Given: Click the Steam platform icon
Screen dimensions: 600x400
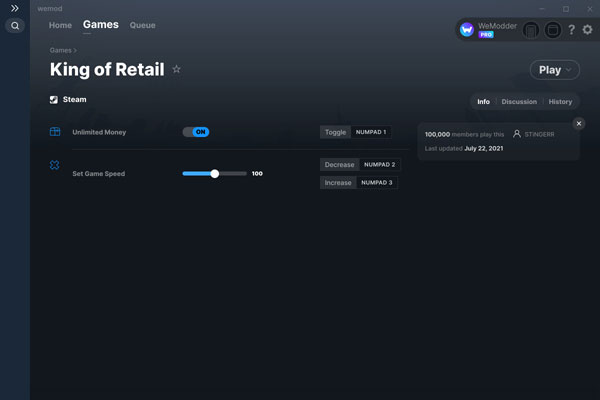Looking at the screenshot, I should coord(54,100).
